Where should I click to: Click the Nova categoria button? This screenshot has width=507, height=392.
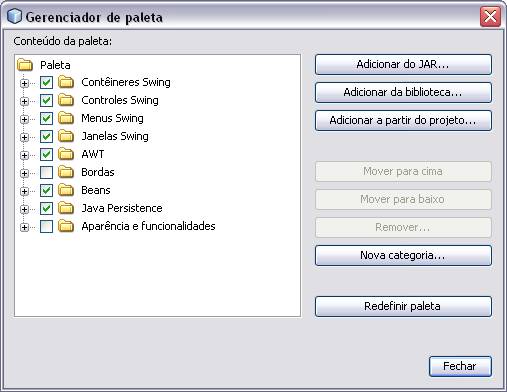click(x=403, y=255)
